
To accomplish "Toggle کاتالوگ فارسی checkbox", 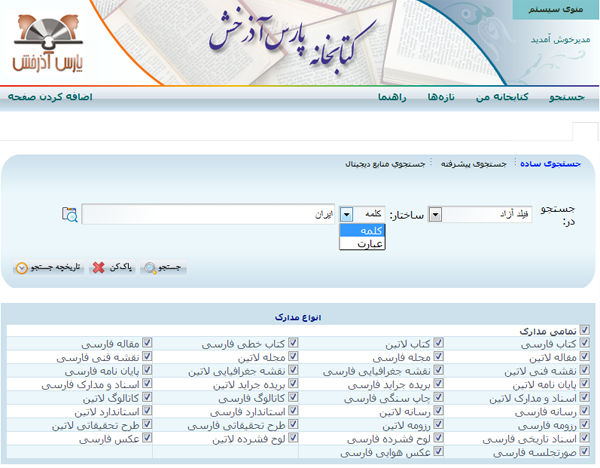I will point(293,397).
